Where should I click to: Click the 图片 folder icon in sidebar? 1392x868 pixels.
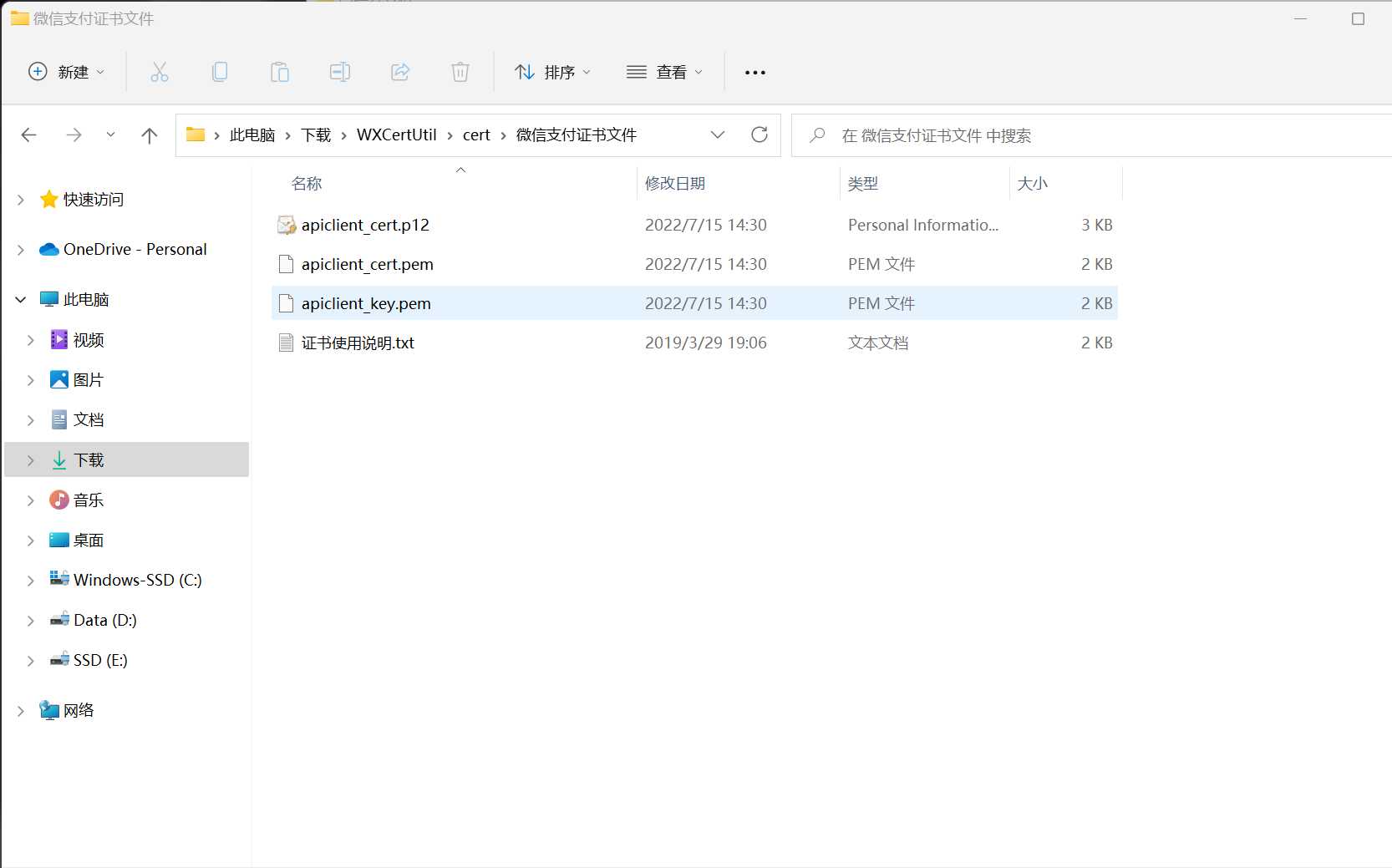59,379
